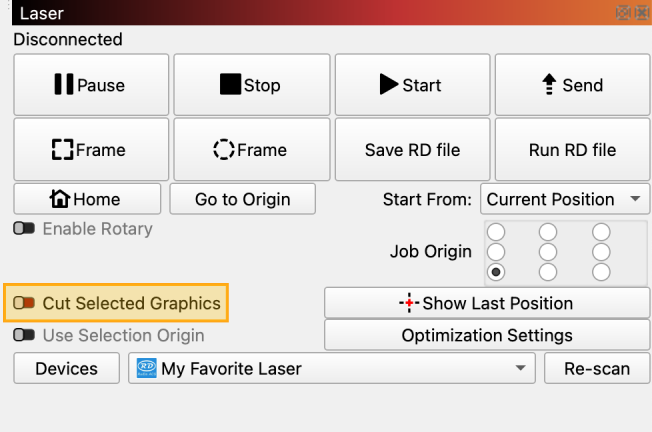Open Optimization Settings
The image size is (652, 432).
[487, 335]
